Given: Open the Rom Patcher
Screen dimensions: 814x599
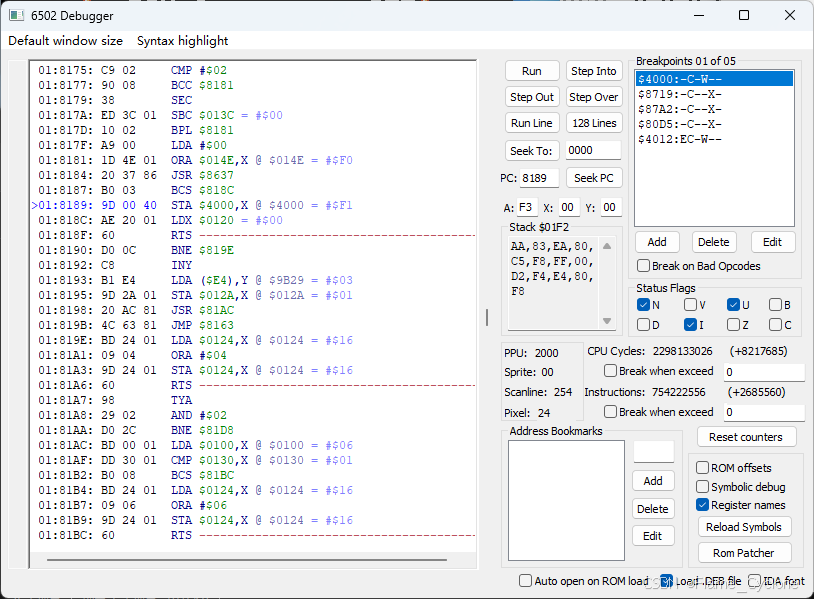Looking at the screenshot, I should click(744, 553).
